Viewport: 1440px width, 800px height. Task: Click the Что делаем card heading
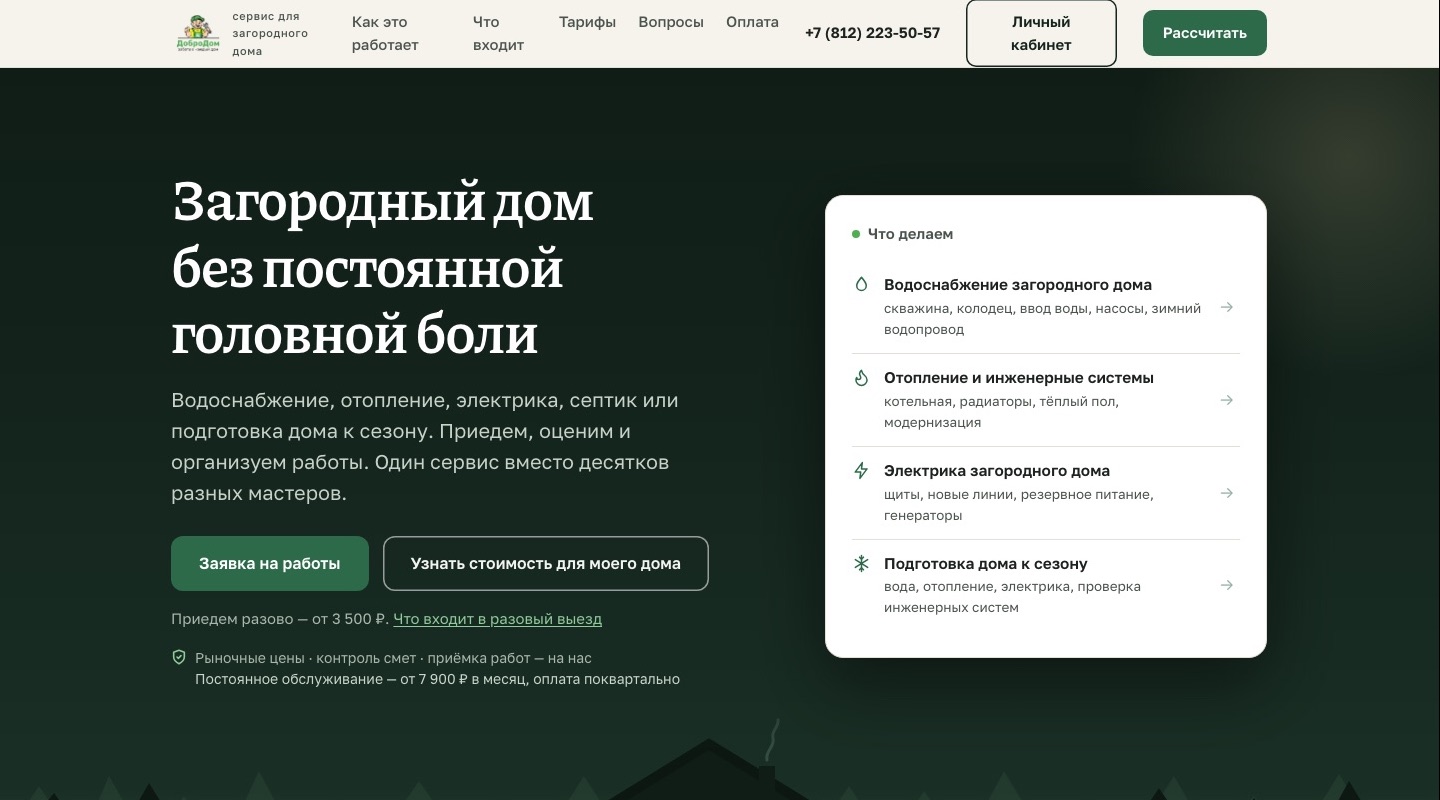pyautogui.click(x=910, y=234)
